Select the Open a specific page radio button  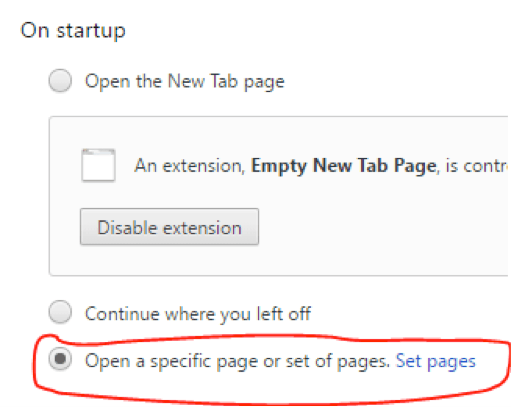point(60,359)
